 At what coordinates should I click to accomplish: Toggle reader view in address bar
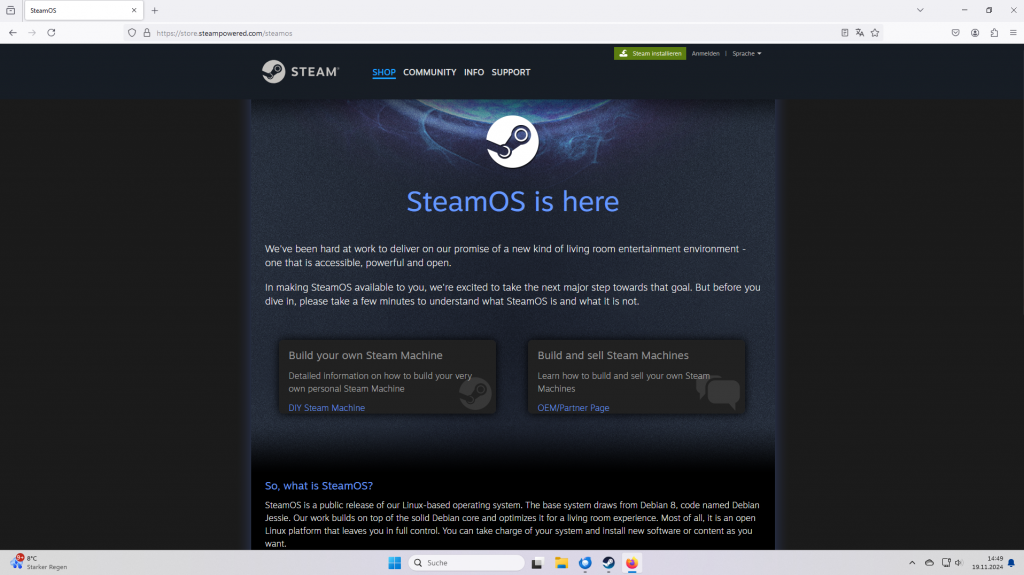point(845,32)
